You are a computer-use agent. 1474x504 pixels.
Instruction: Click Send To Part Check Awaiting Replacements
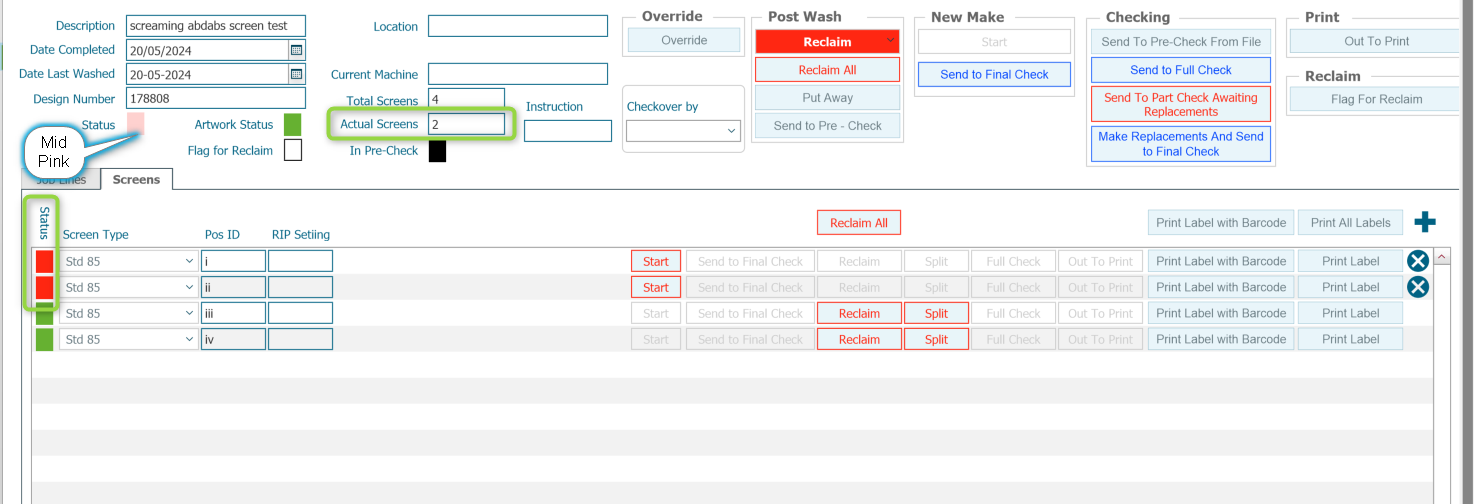click(1181, 104)
